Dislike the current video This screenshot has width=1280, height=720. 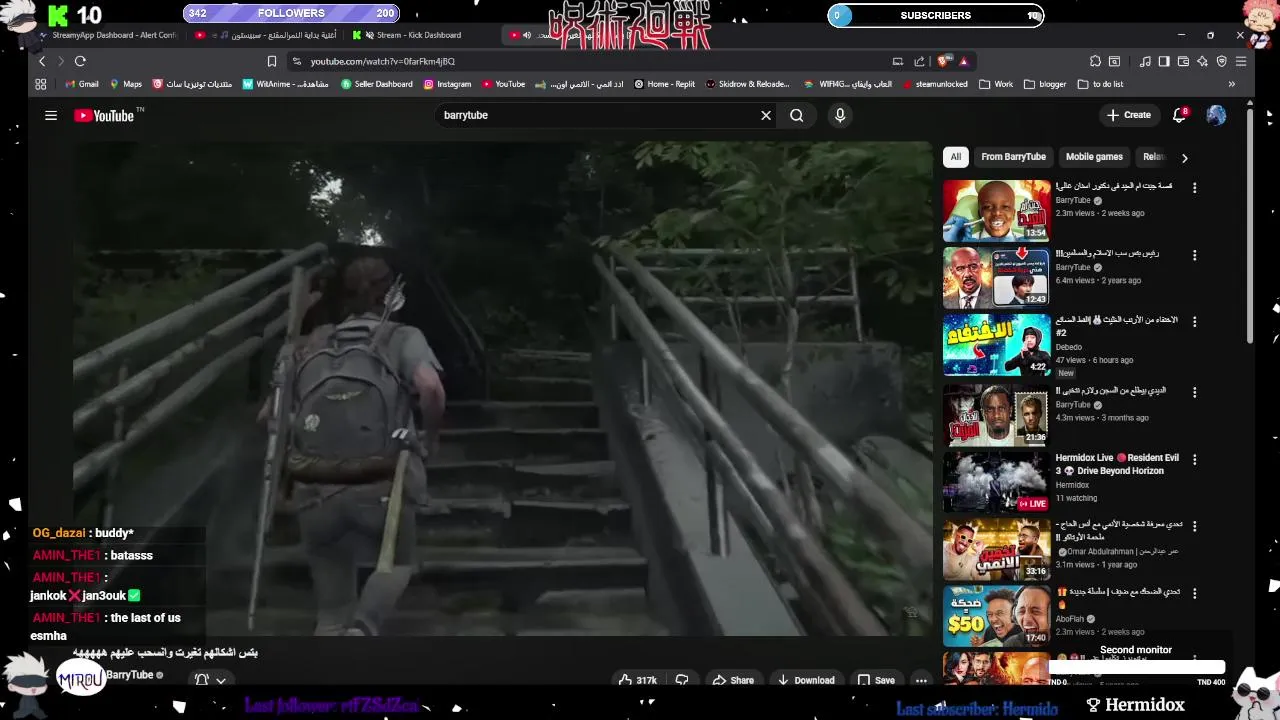[x=682, y=680]
